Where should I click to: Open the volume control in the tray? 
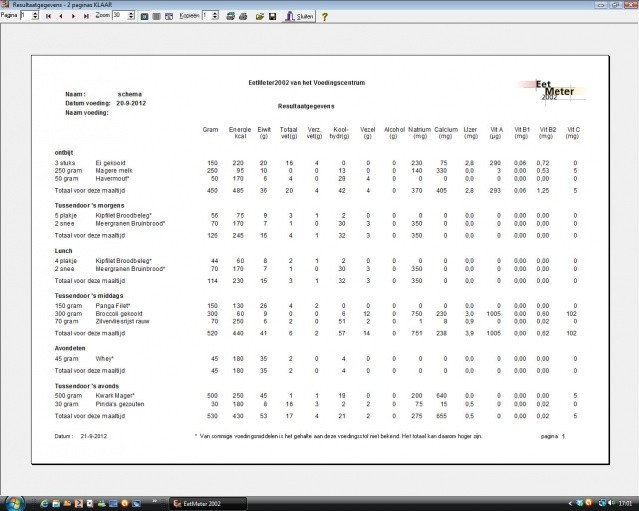click(613, 503)
